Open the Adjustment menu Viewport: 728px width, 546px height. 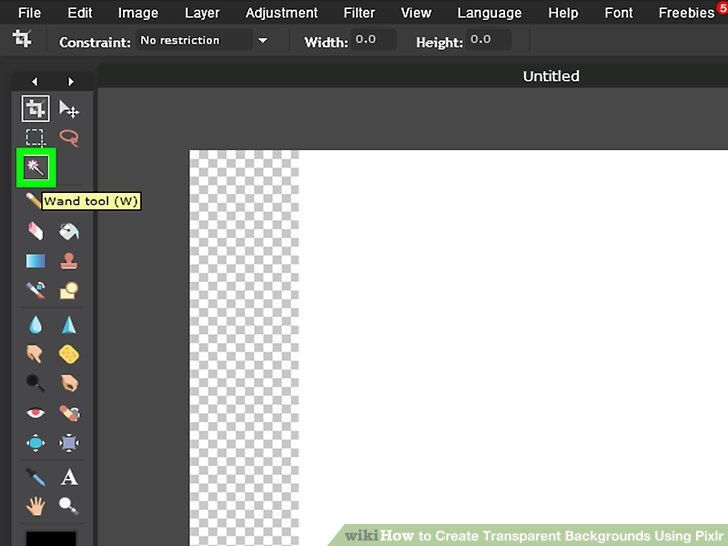(x=282, y=13)
